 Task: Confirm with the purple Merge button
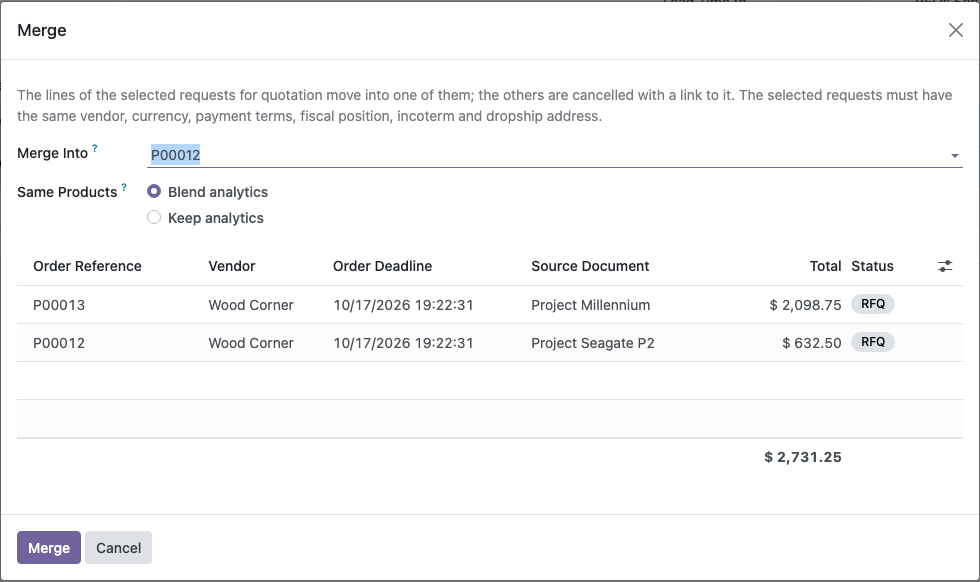49,548
